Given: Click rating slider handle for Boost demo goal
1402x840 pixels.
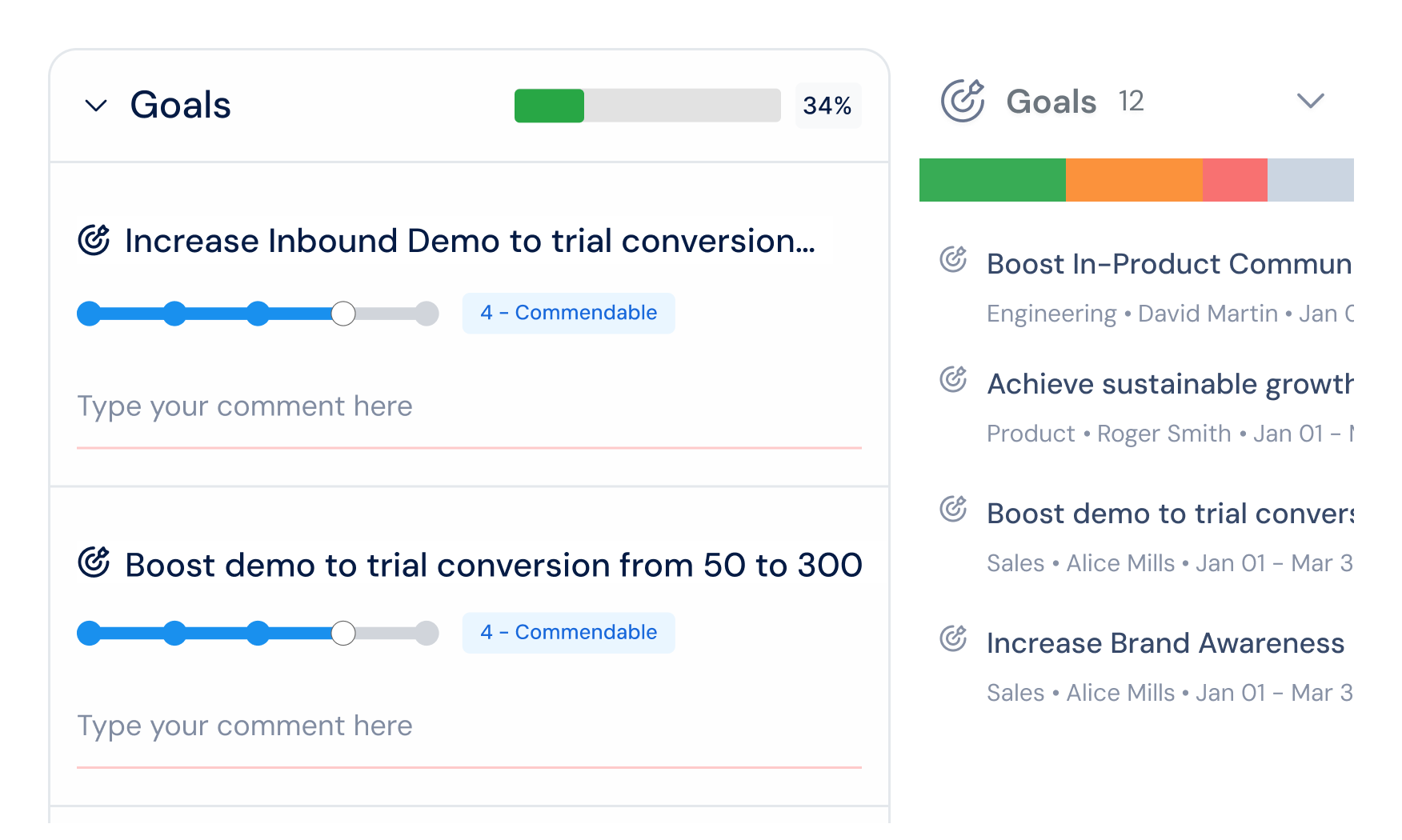Looking at the screenshot, I should (x=343, y=633).
